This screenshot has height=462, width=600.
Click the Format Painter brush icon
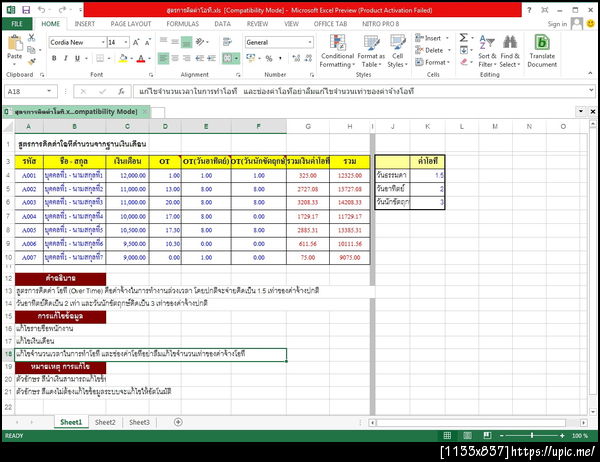click(x=32, y=61)
